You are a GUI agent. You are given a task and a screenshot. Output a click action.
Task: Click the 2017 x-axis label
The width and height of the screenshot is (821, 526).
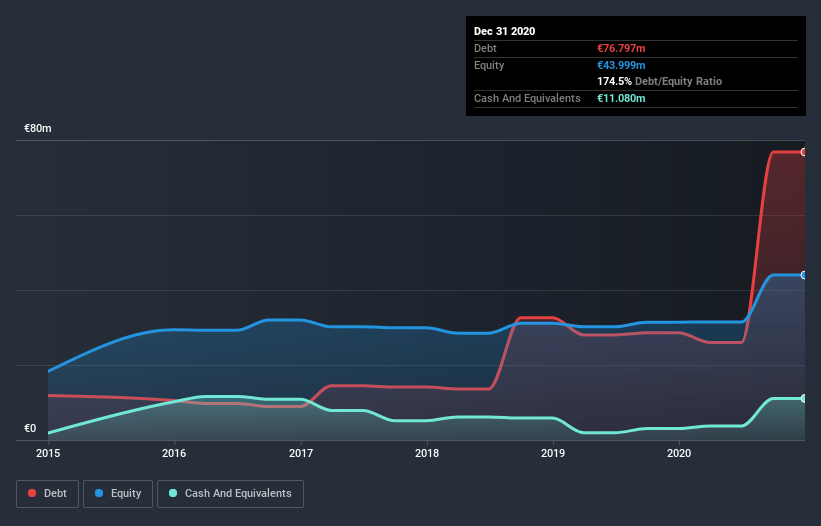pos(301,453)
